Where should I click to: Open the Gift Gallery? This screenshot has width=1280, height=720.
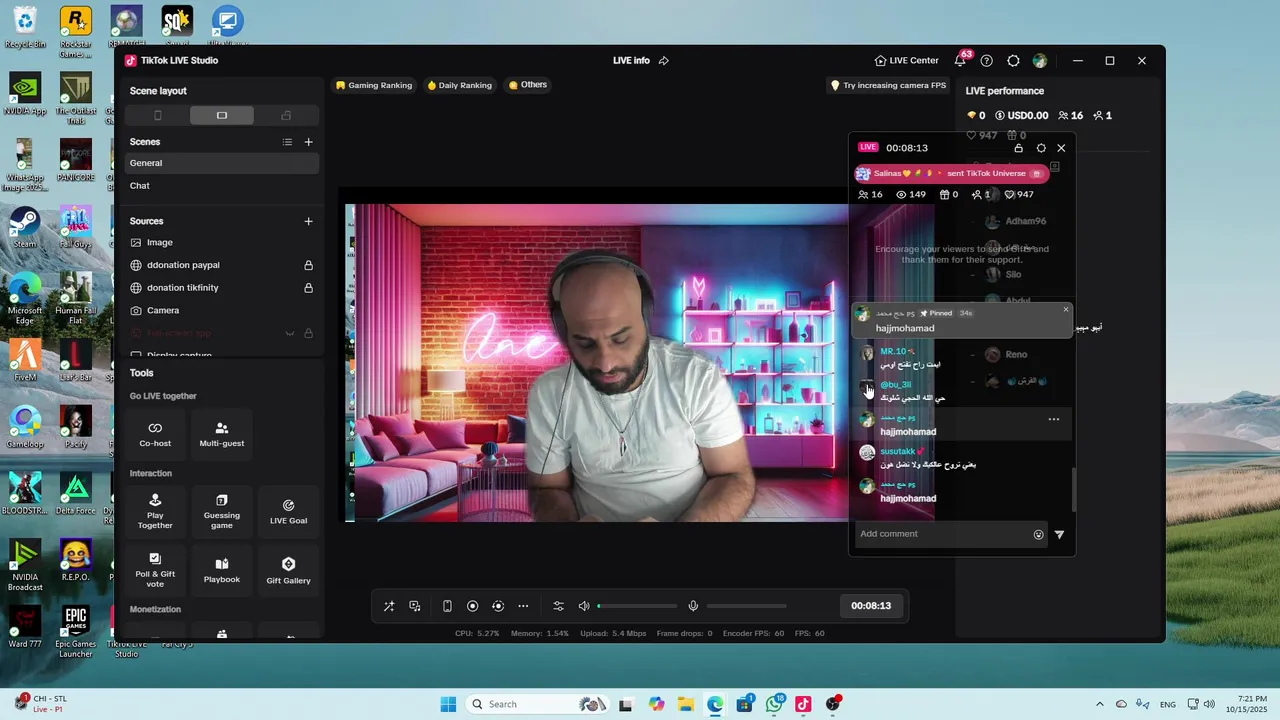click(288, 569)
